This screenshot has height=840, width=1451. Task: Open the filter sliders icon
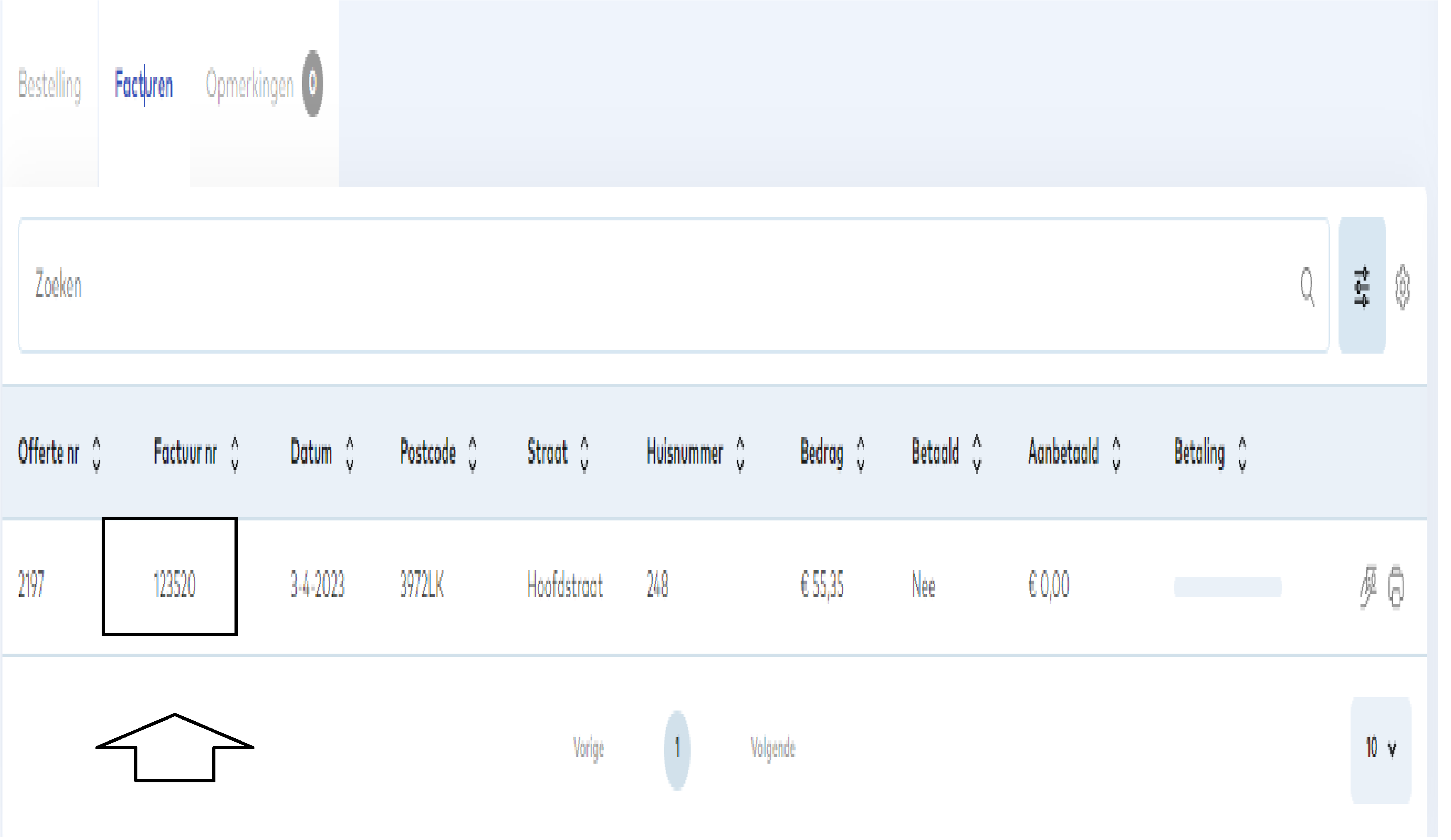(1362, 286)
